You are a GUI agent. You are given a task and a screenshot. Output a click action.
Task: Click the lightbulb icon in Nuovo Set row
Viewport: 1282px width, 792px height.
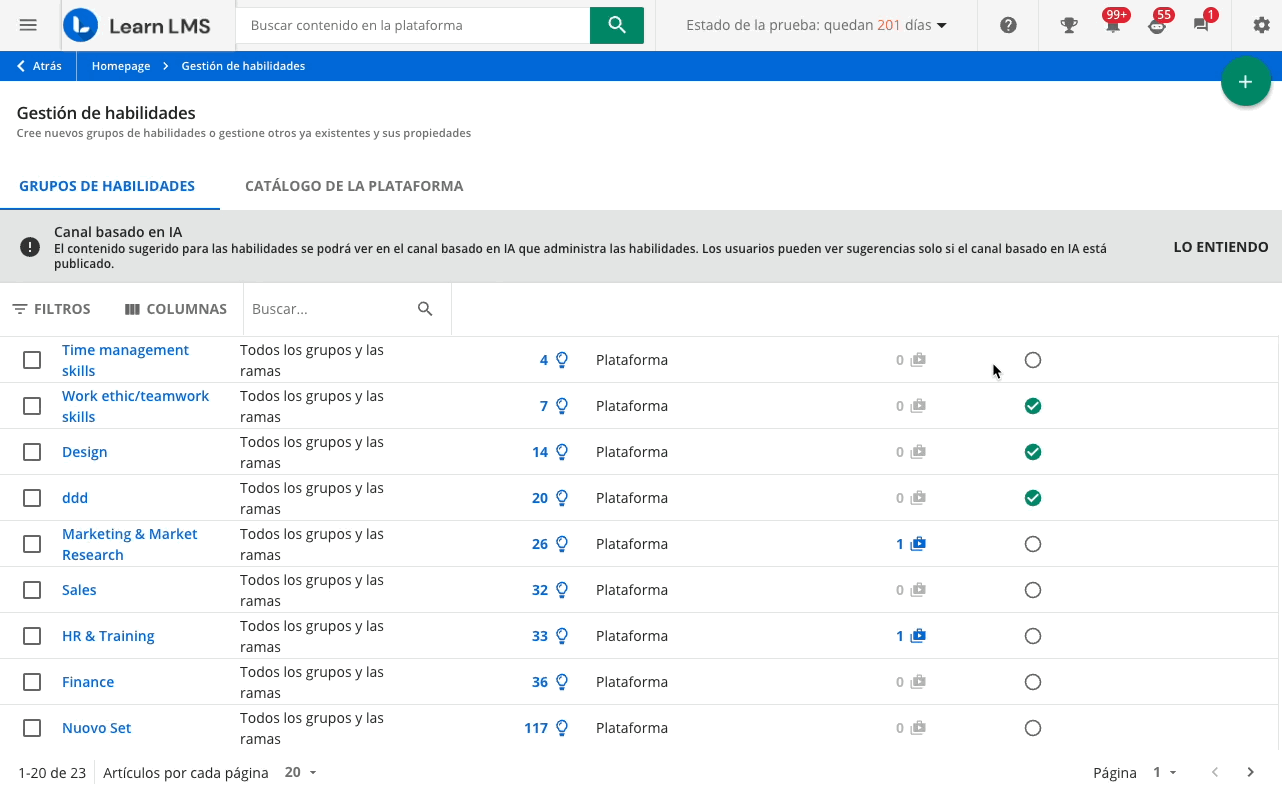coord(562,728)
